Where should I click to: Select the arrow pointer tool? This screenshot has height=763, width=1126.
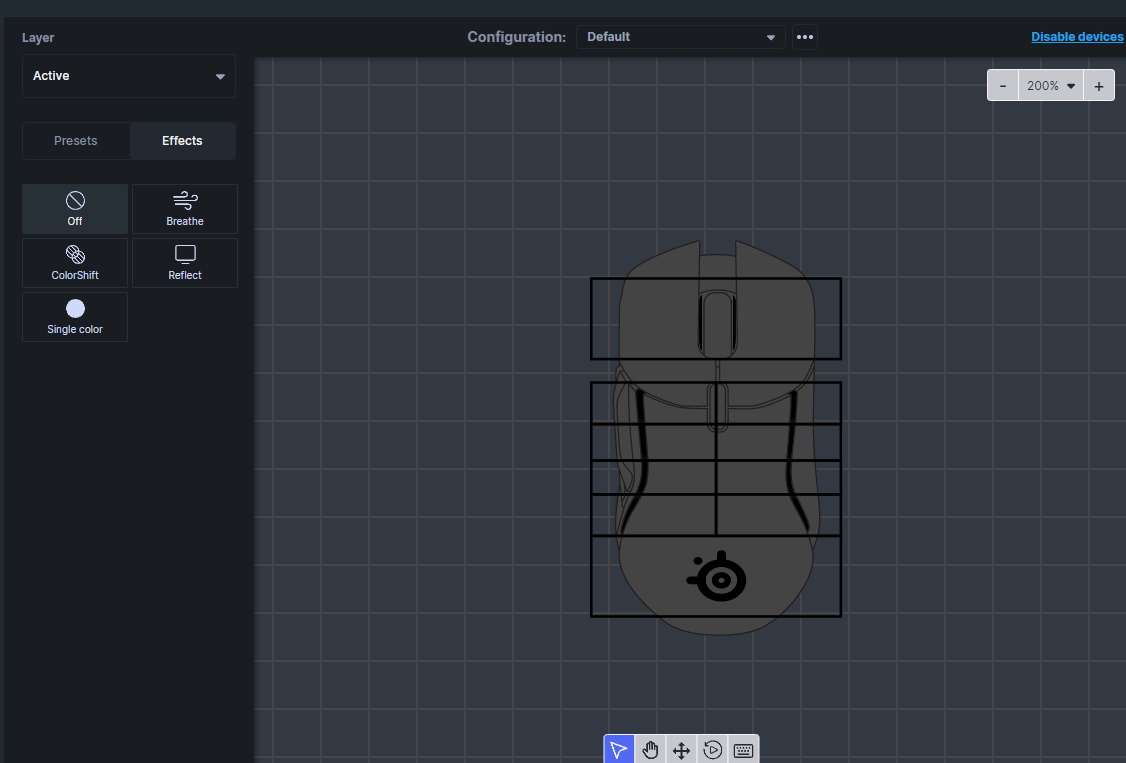(619, 750)
